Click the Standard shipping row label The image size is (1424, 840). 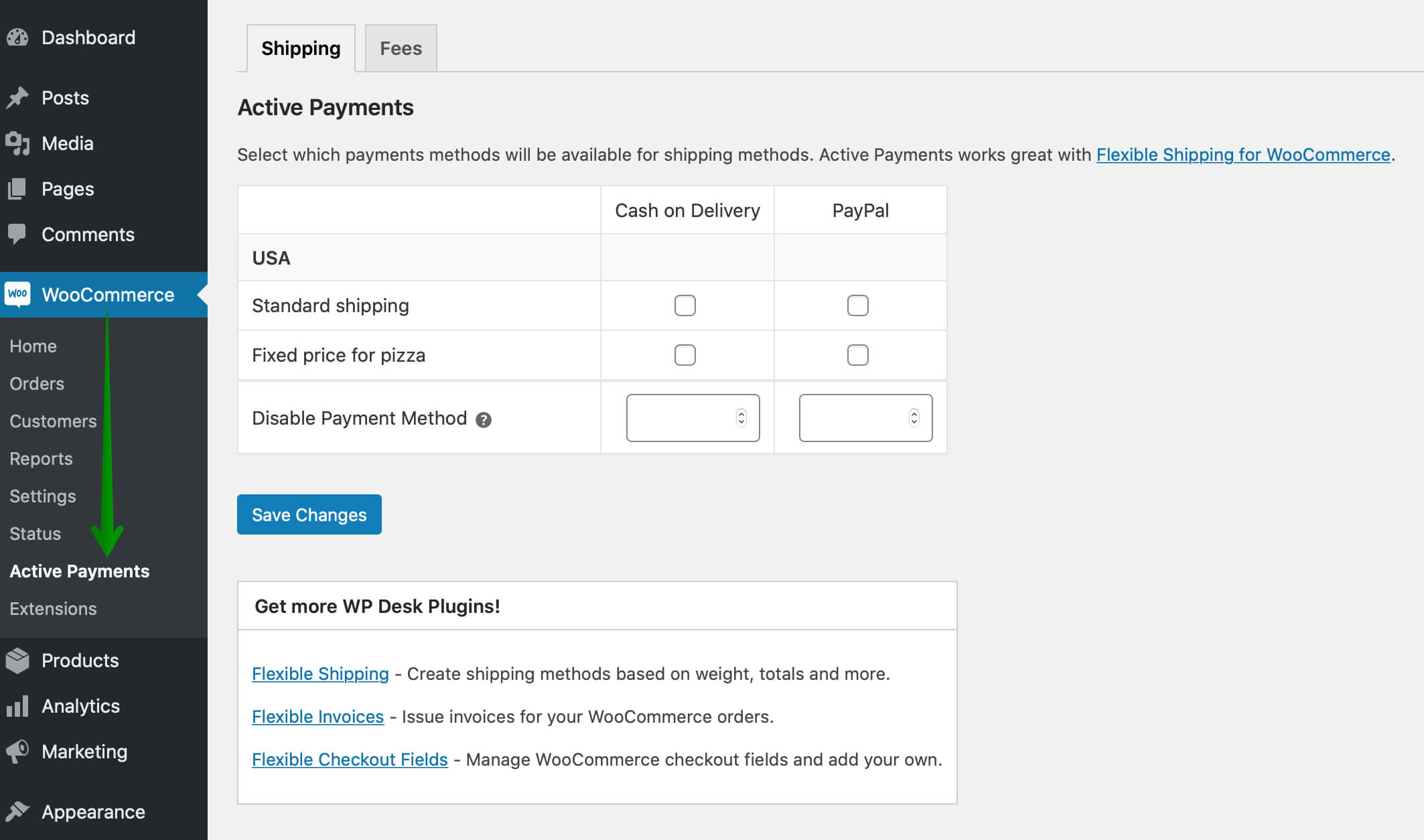pyautogui.click(x=330, y=305)
